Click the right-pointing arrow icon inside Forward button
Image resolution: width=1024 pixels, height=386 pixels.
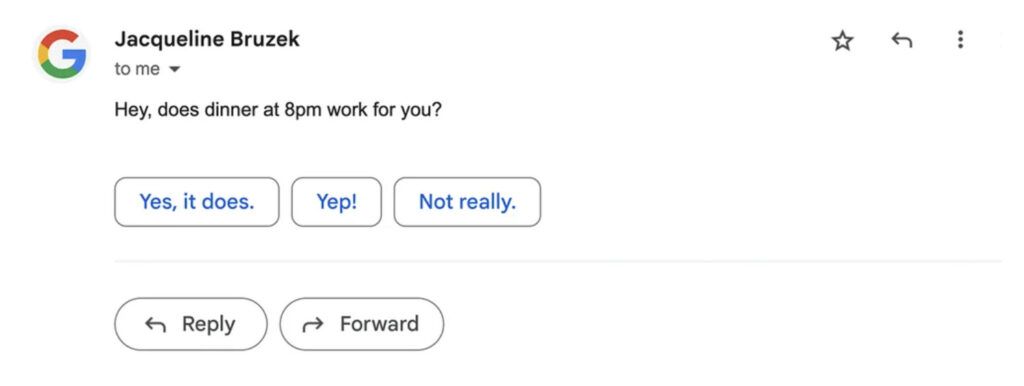(313, 325)
